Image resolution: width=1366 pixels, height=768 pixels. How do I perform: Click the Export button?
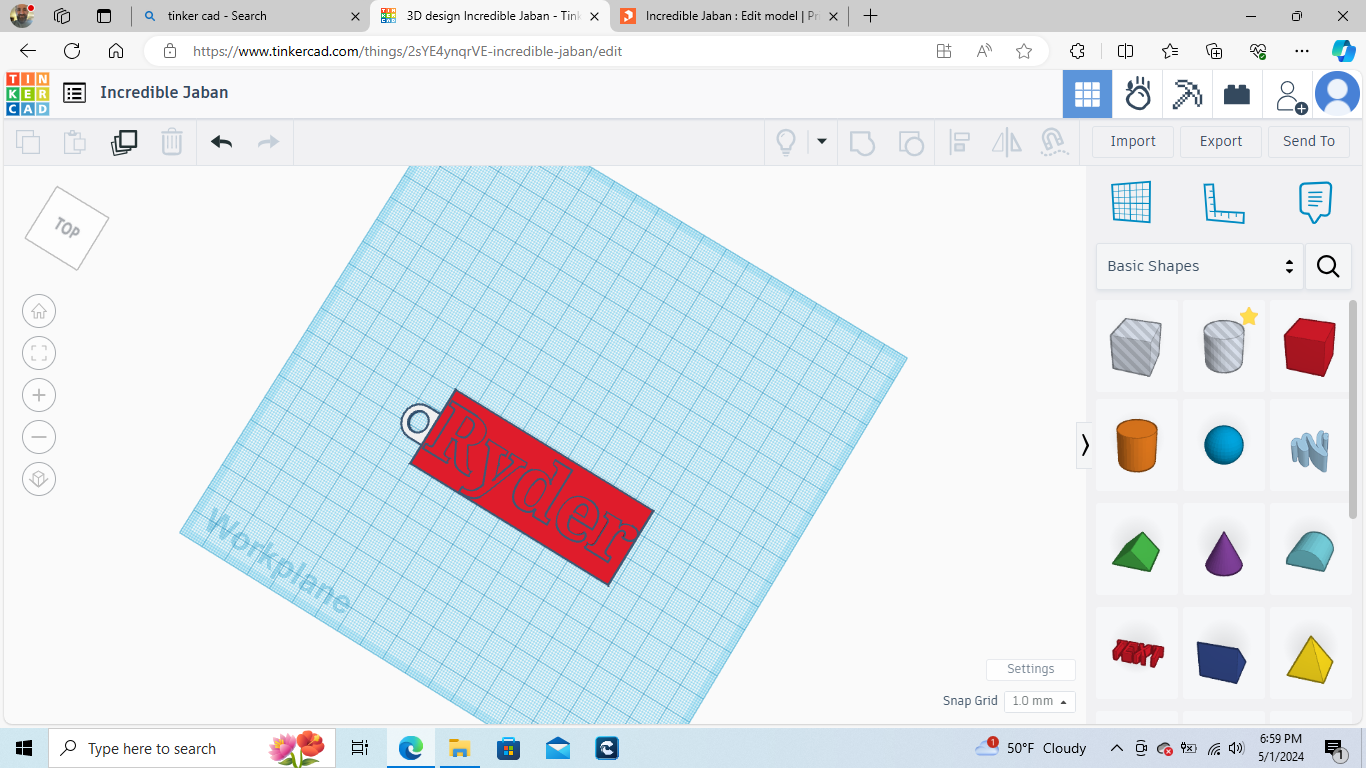[x=1221, y=142]
